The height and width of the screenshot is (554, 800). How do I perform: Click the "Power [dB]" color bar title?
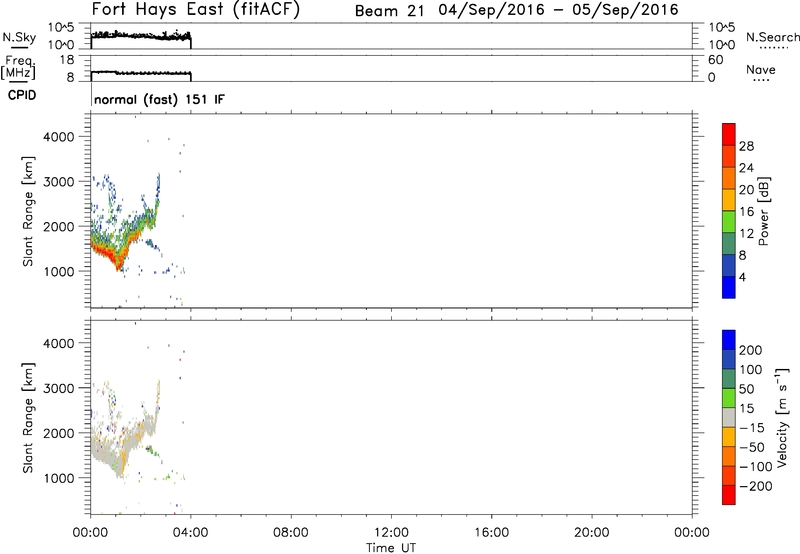pyautogui.click(x=763, y=211)
